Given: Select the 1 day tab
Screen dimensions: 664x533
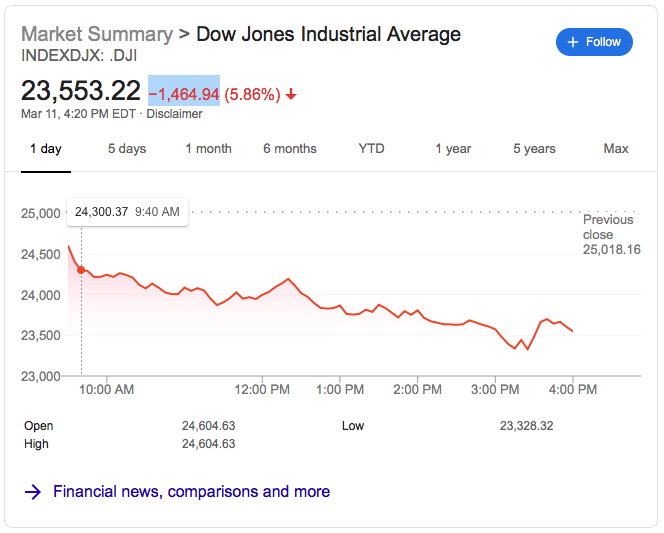Looking at the screenshot, I should [x=45, y=149].
